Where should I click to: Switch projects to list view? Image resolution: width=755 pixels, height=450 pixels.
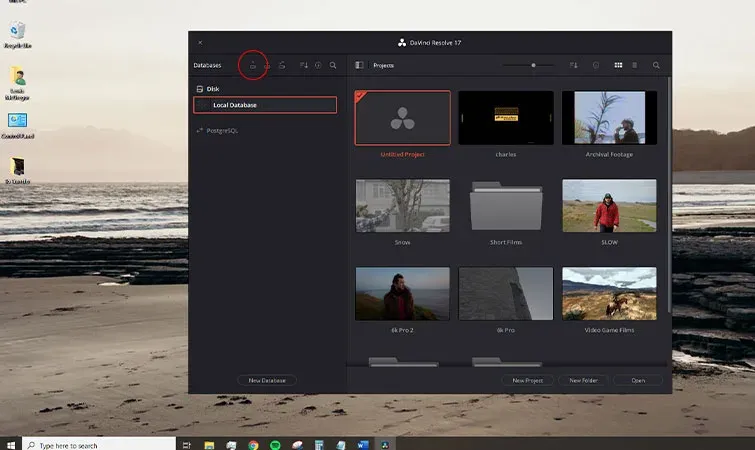(x=635, y=65)
